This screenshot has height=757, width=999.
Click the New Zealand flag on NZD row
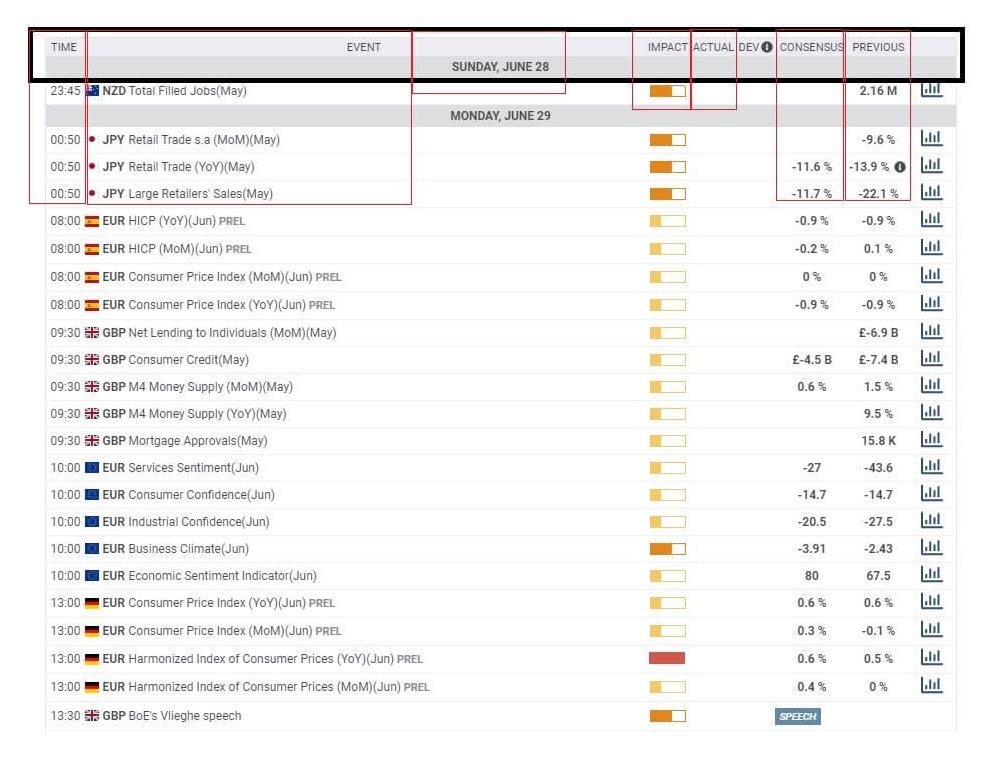(x=92, y=90)
